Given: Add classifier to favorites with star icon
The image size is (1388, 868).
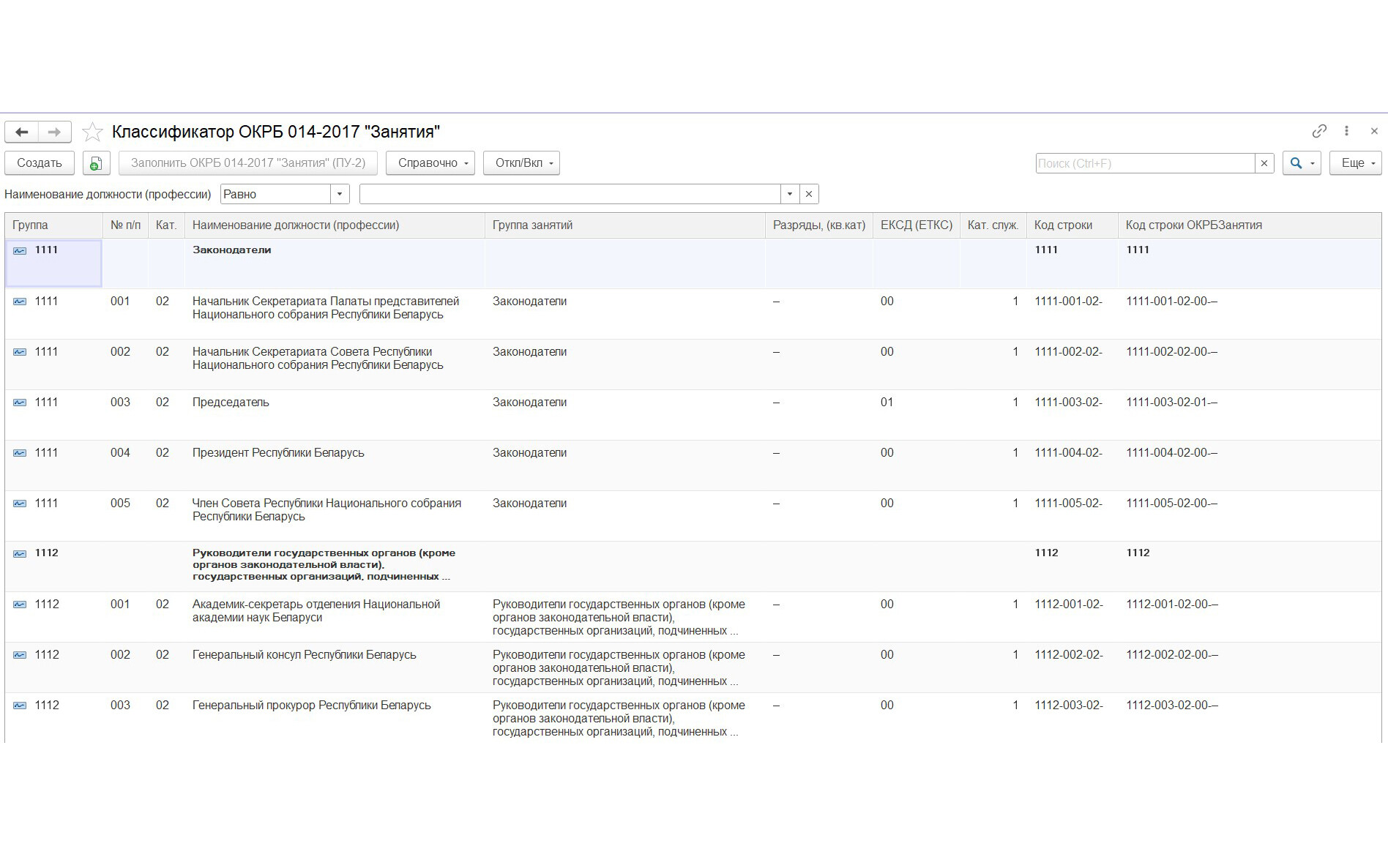Looking at the screenshot, I should 92,132.
